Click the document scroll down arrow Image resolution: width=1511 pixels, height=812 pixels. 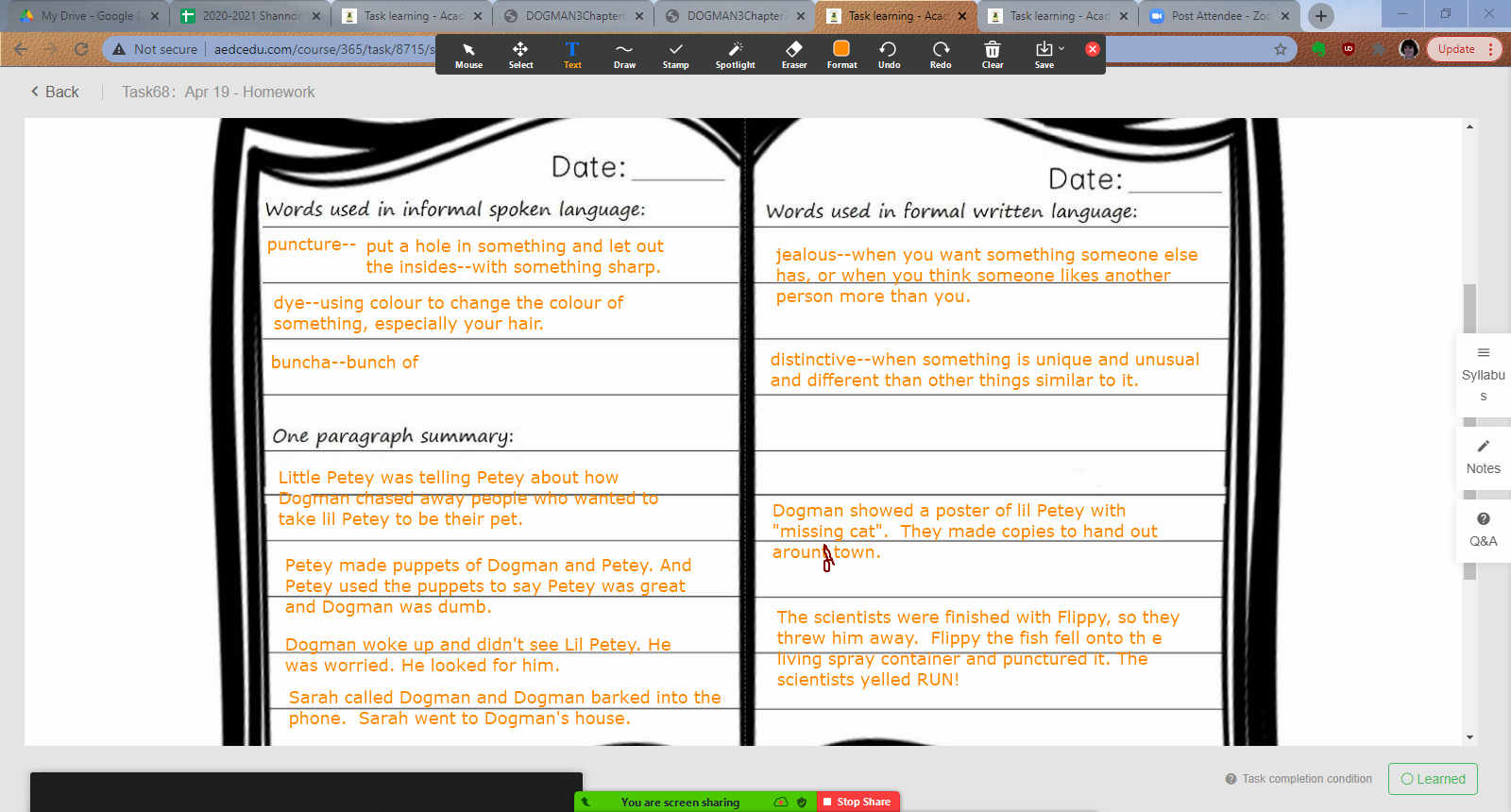pos(1469,737)
